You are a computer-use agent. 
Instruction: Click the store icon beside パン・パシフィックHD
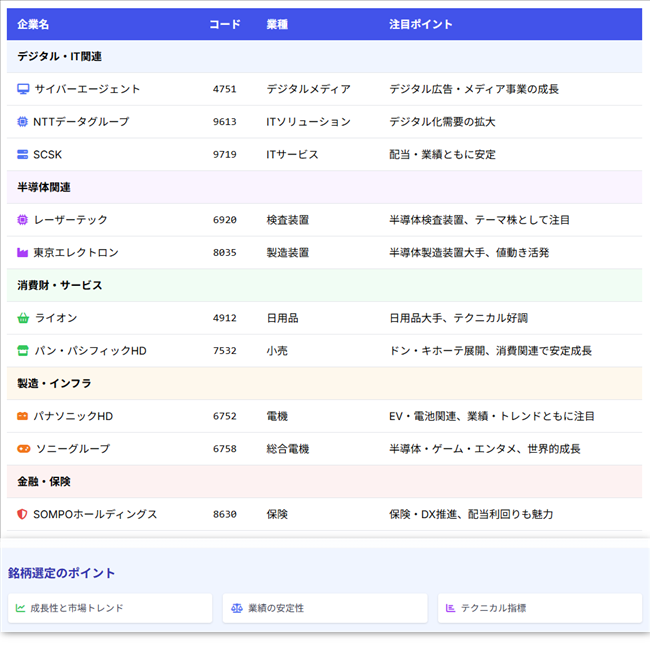point(23,351)
